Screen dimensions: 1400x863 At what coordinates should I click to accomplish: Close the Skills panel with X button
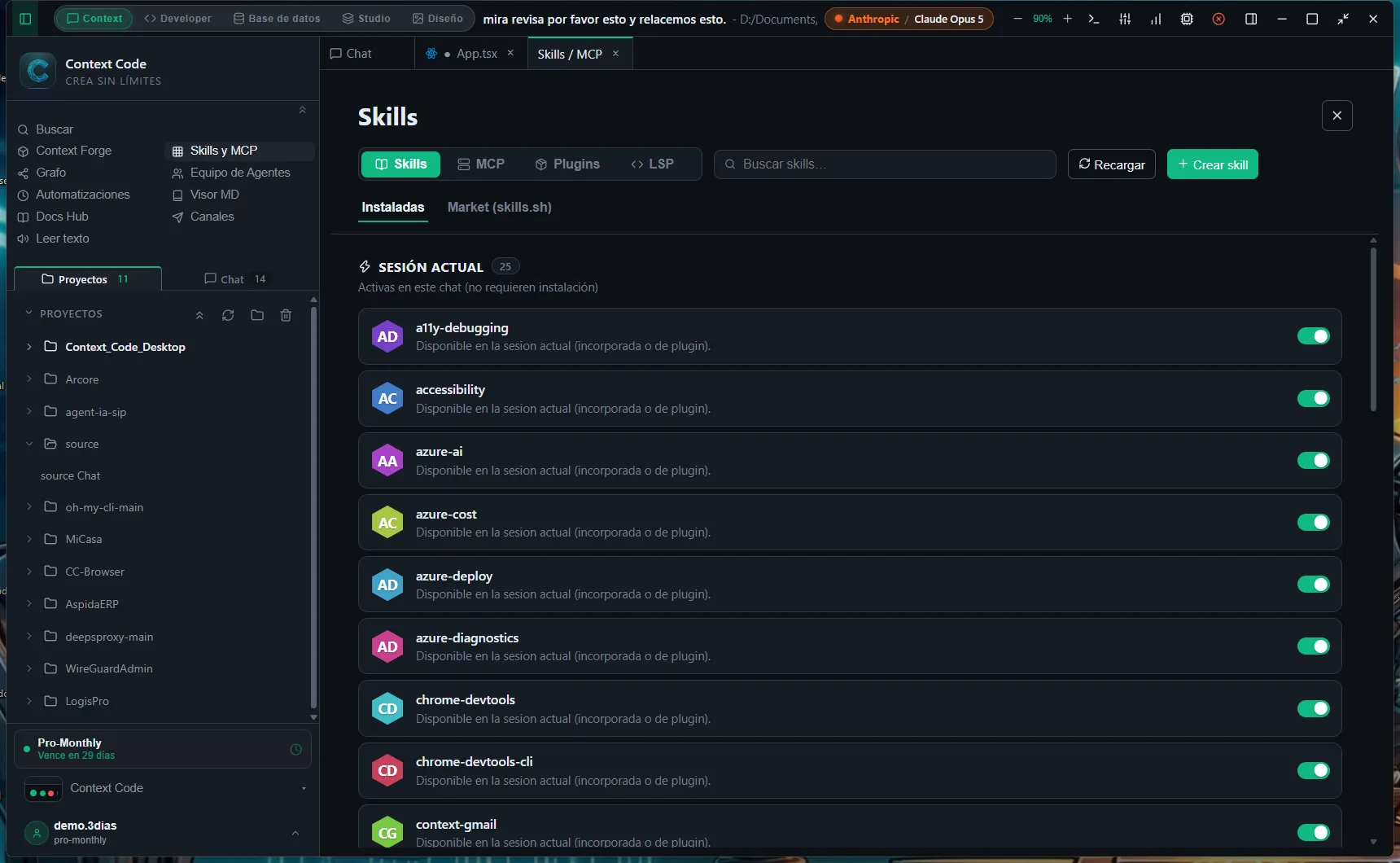1337,116
